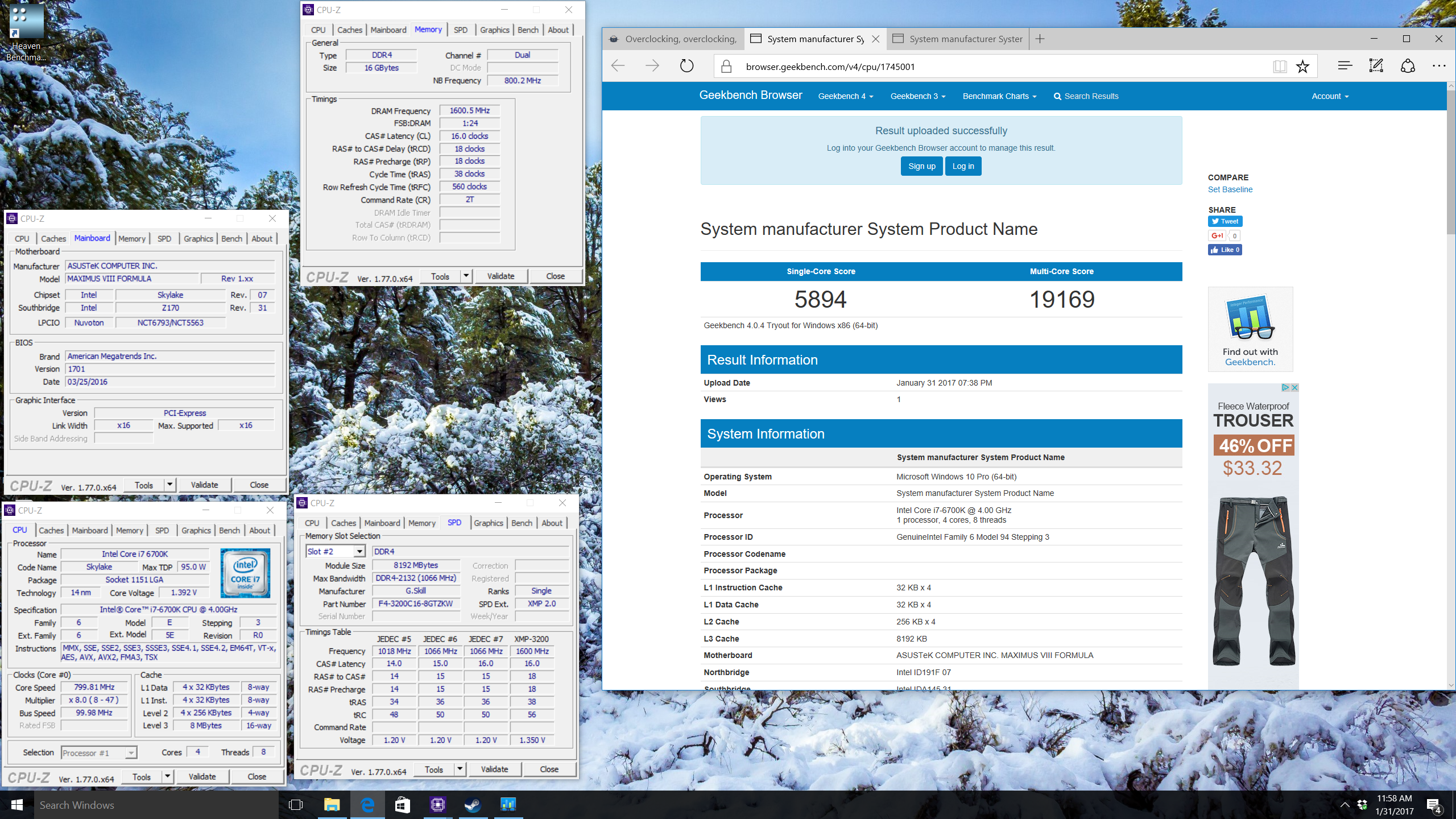1456x819 pixels.
Task: Open Edge More actions menu
Action: click(1439, 67)
